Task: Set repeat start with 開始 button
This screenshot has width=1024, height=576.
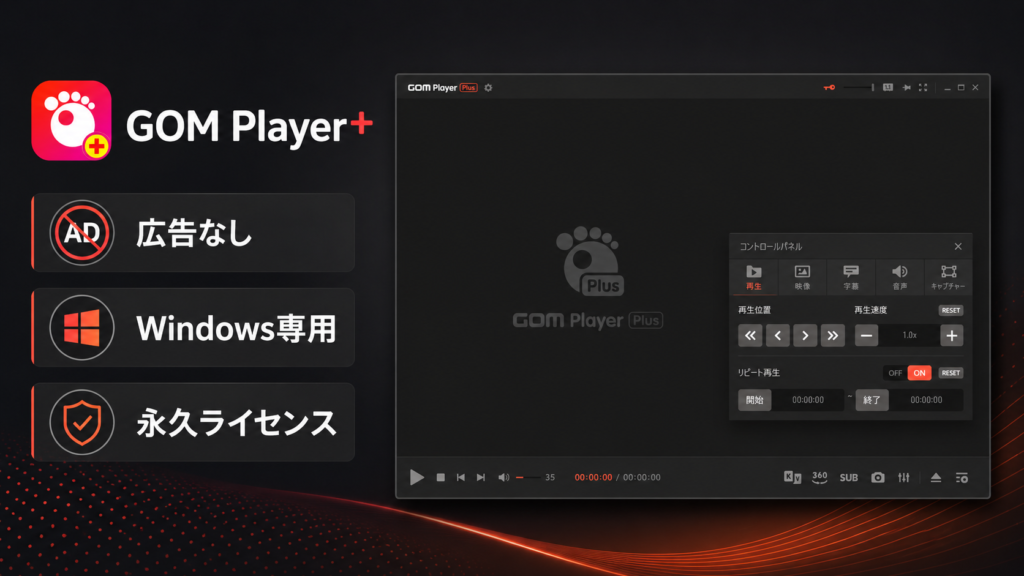Action: click(755, 400)
